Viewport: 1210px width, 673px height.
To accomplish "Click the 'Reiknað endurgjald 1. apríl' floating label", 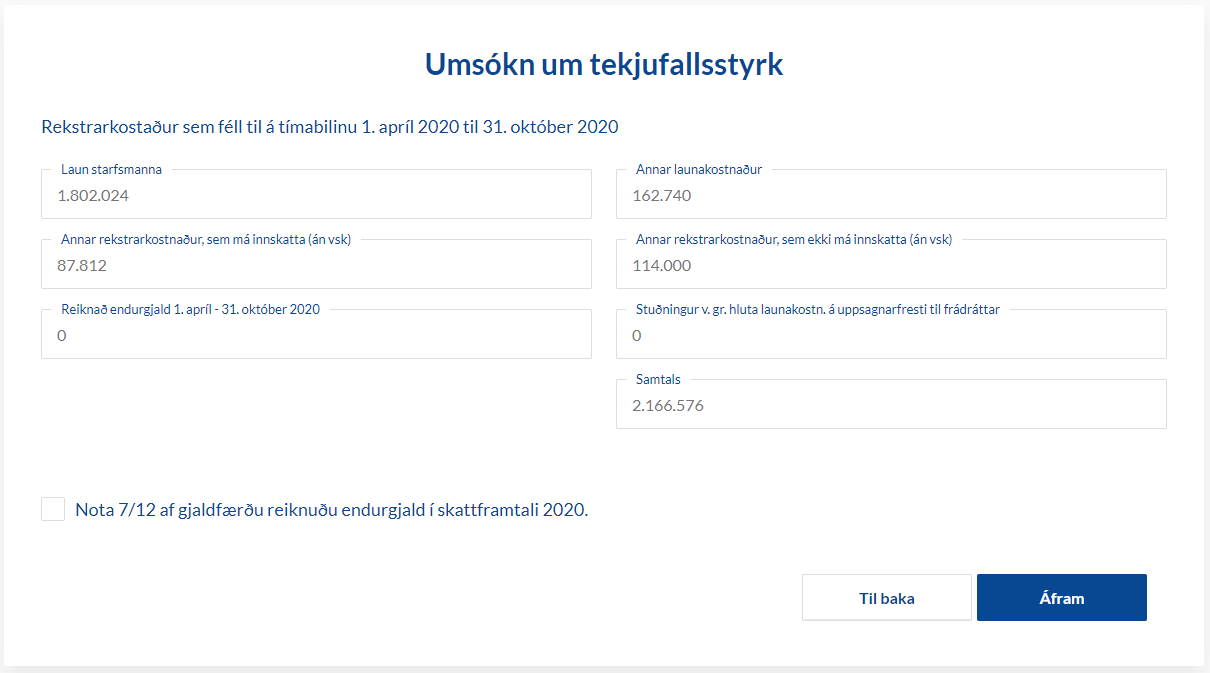I will (x=190, y=310).
